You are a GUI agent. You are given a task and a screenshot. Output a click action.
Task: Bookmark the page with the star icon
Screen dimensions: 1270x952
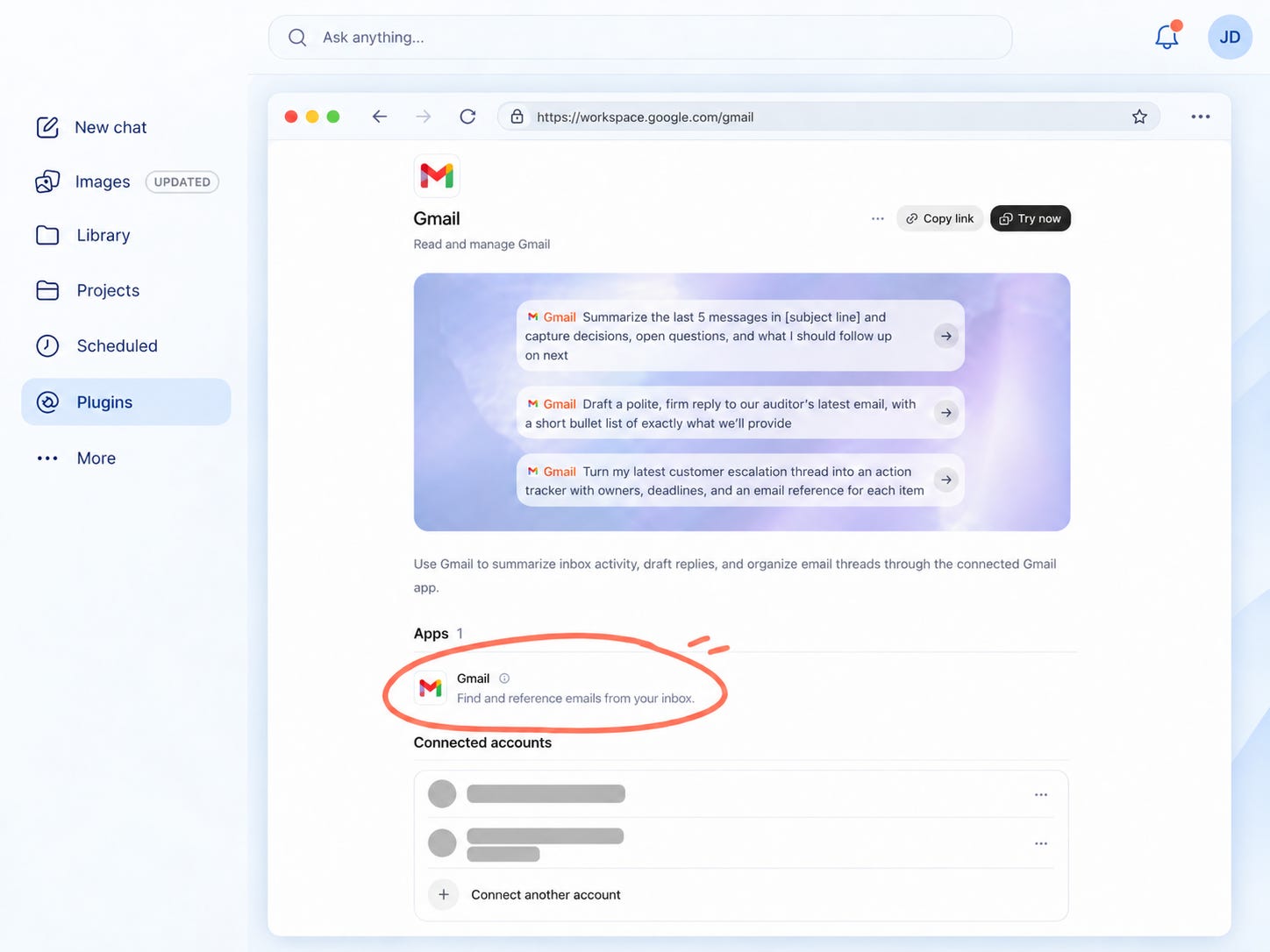point(1139,117)
